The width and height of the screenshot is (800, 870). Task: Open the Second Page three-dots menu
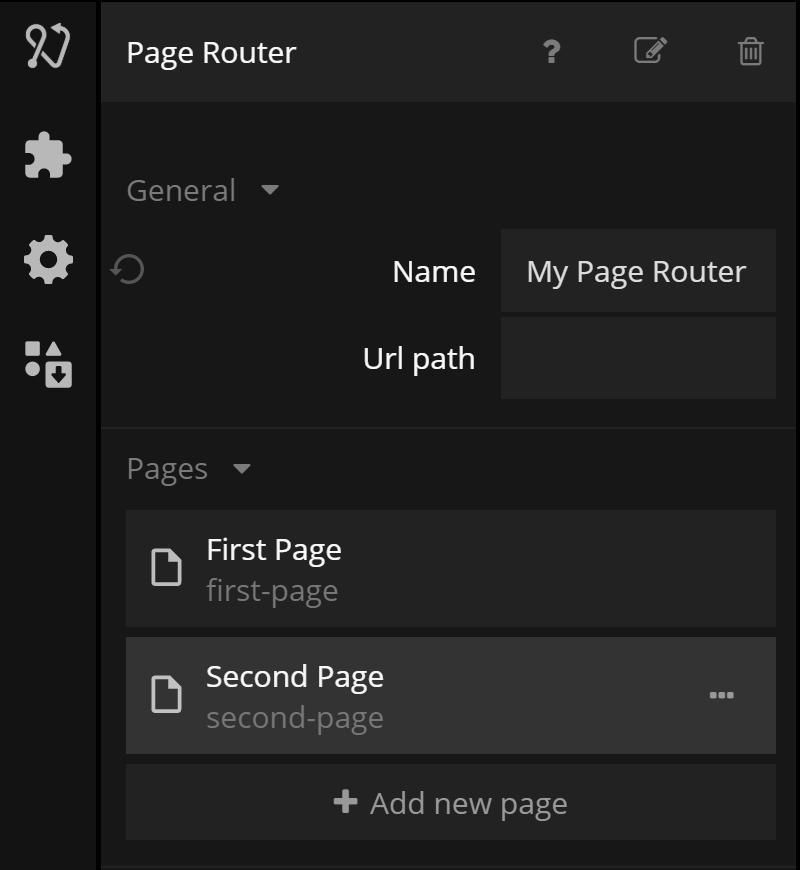[x=721, y=695]
